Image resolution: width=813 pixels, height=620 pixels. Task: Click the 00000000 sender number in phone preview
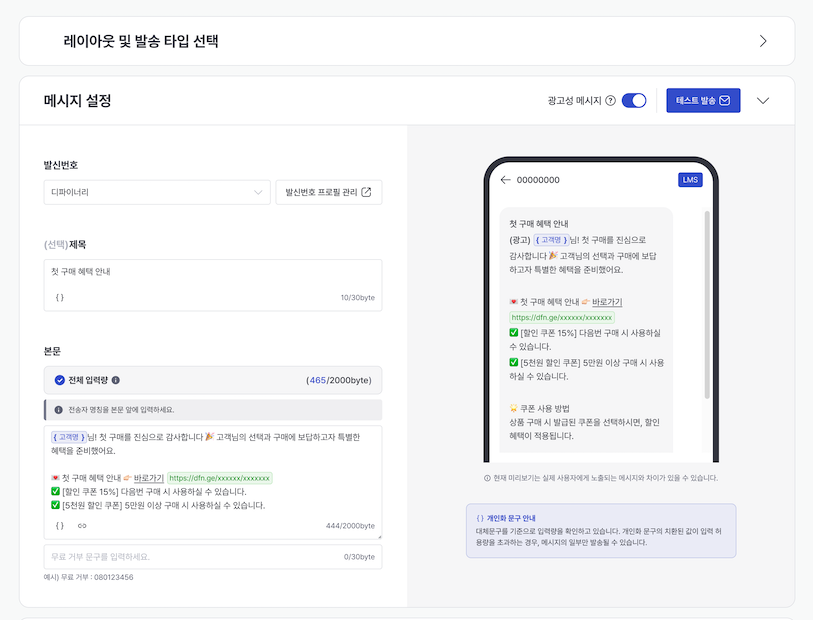538,180
